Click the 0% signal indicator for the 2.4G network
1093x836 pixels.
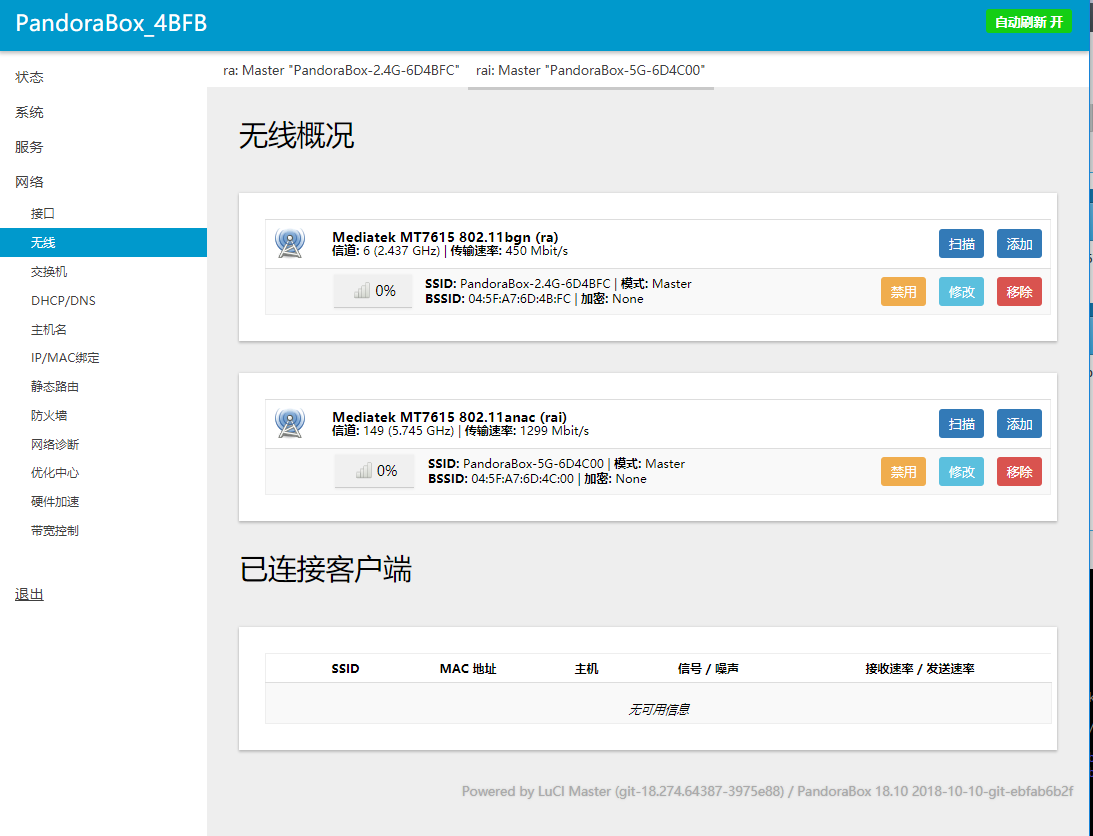tap(373, 291)
